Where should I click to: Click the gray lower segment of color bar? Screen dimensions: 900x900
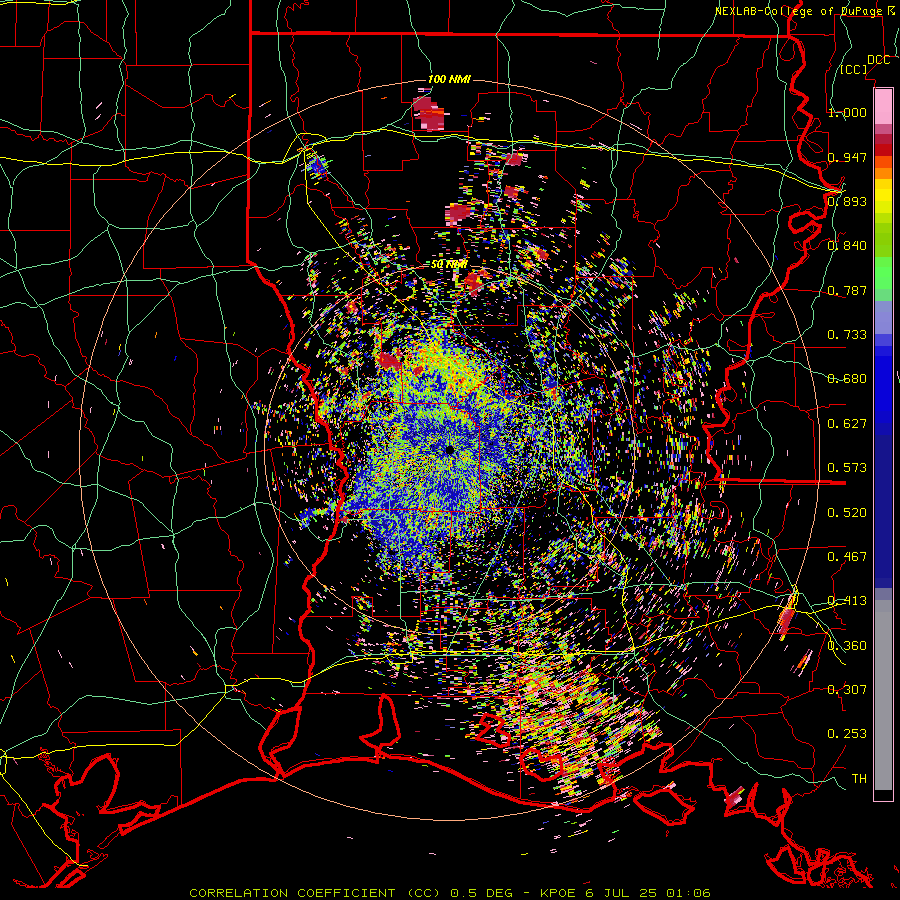(883, 695)
